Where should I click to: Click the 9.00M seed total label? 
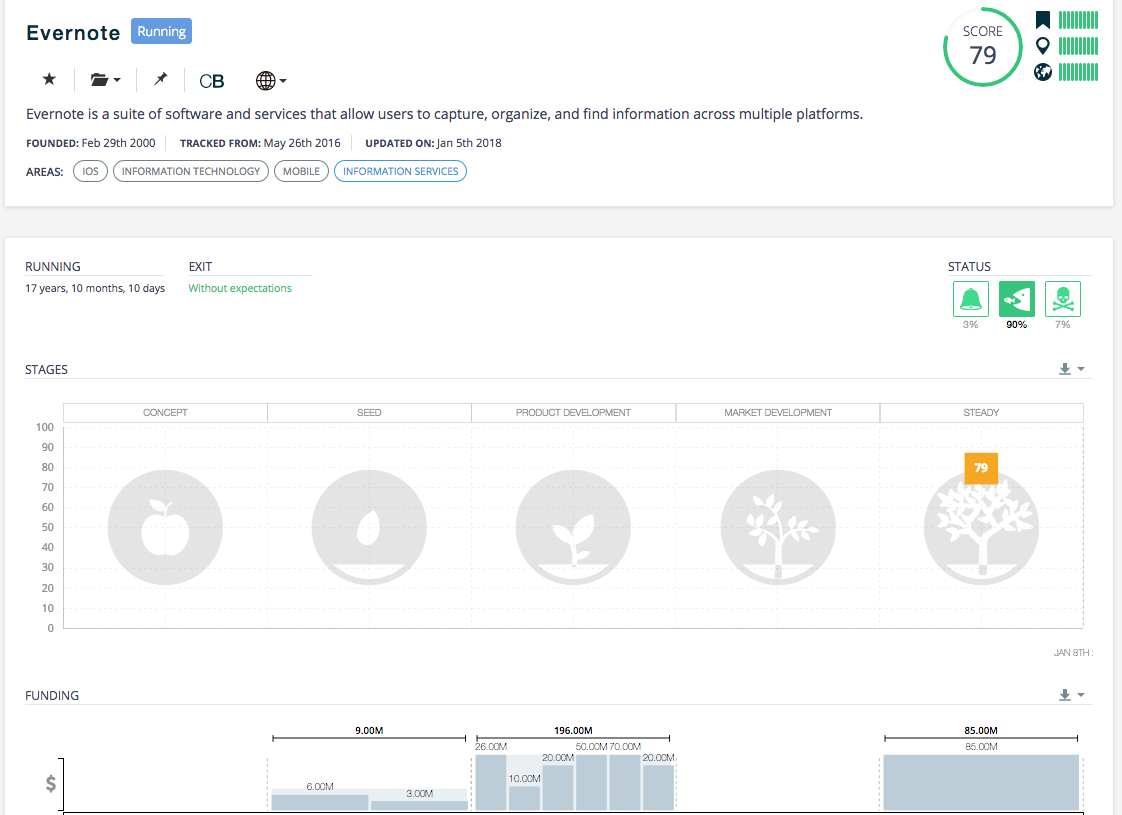(x=369, y=731)
